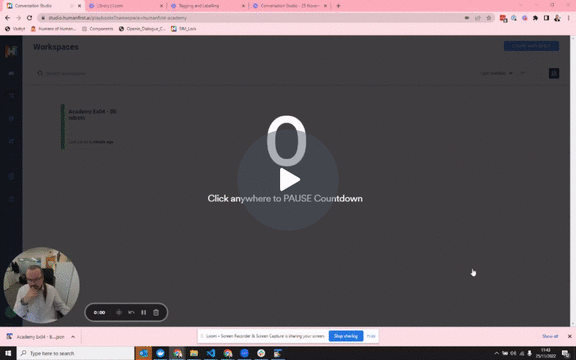The image size is (576, 360).
Task: Click the browser forward arrow
Action: pos(18,18)
